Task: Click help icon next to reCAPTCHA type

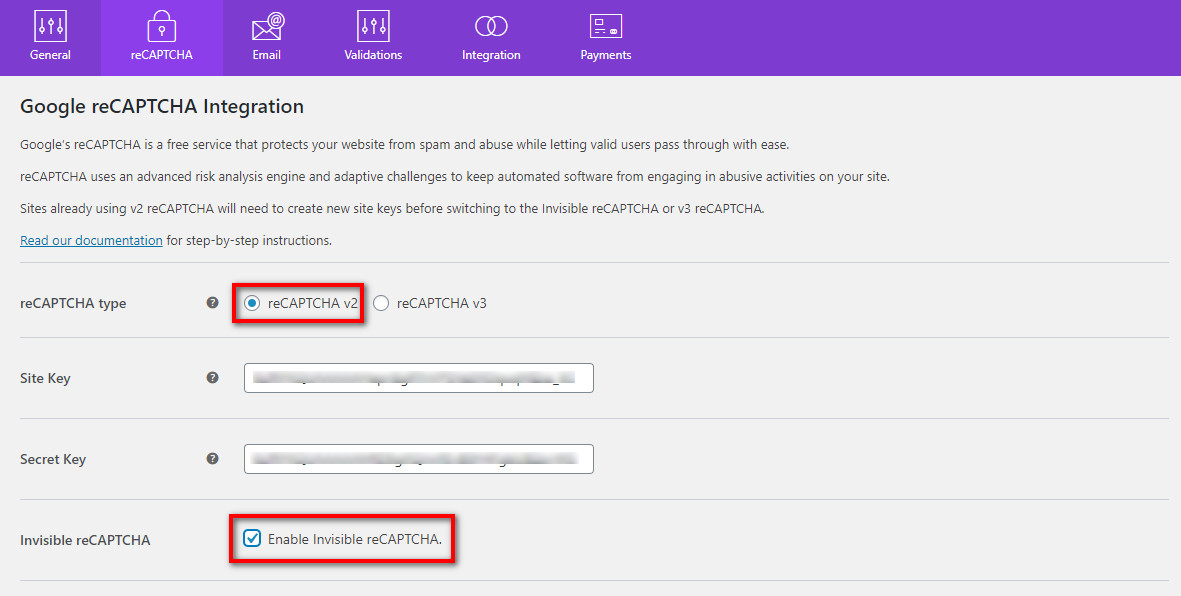Action: pos(212,303)
